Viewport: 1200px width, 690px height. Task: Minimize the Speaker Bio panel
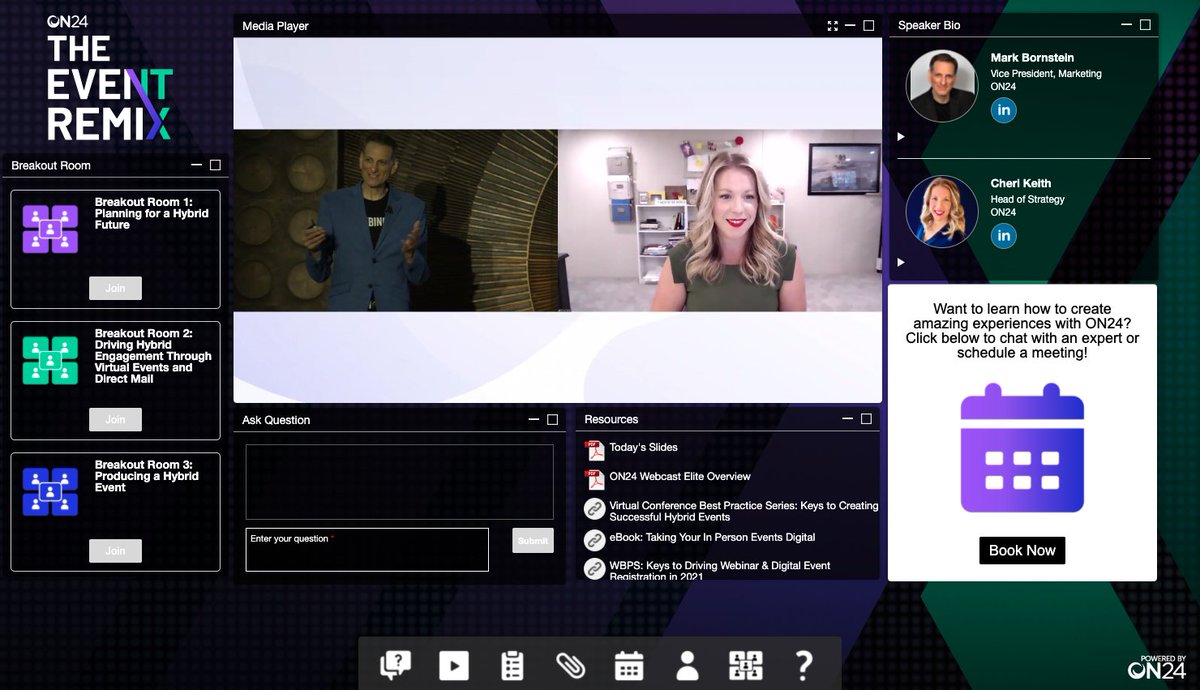(1126, 25)
